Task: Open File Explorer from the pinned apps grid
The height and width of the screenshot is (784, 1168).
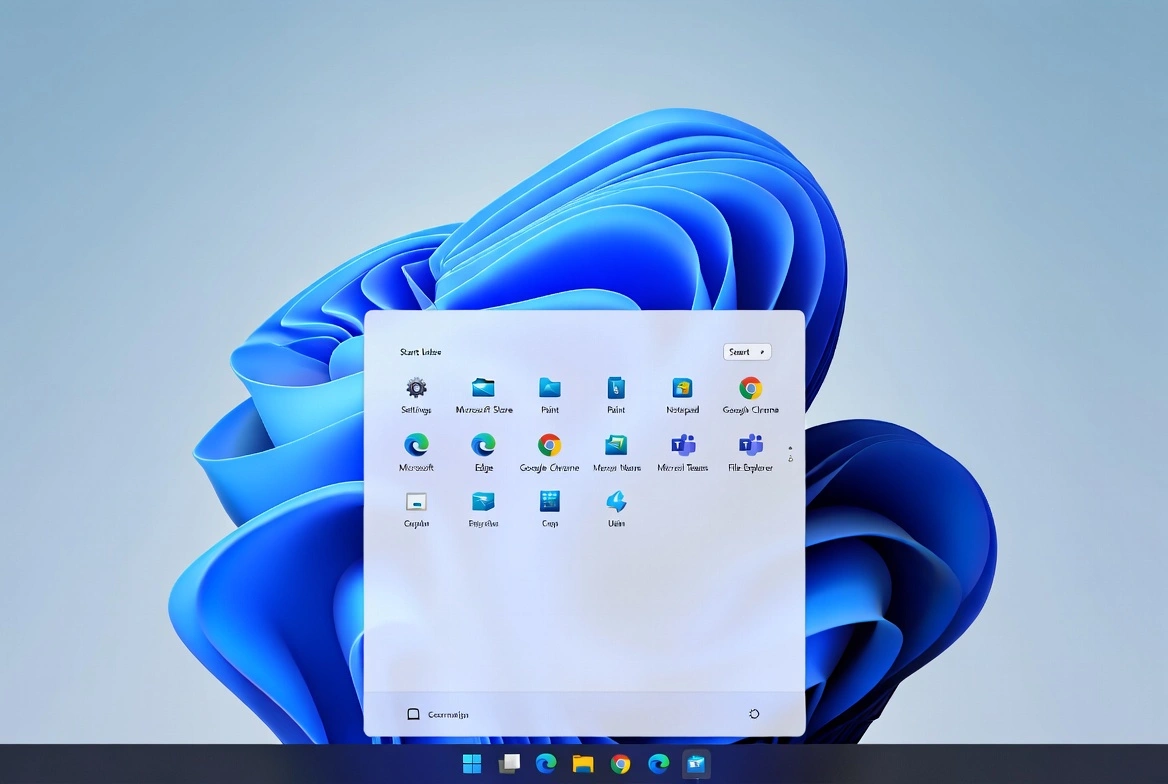Action: tap(748, 447)
